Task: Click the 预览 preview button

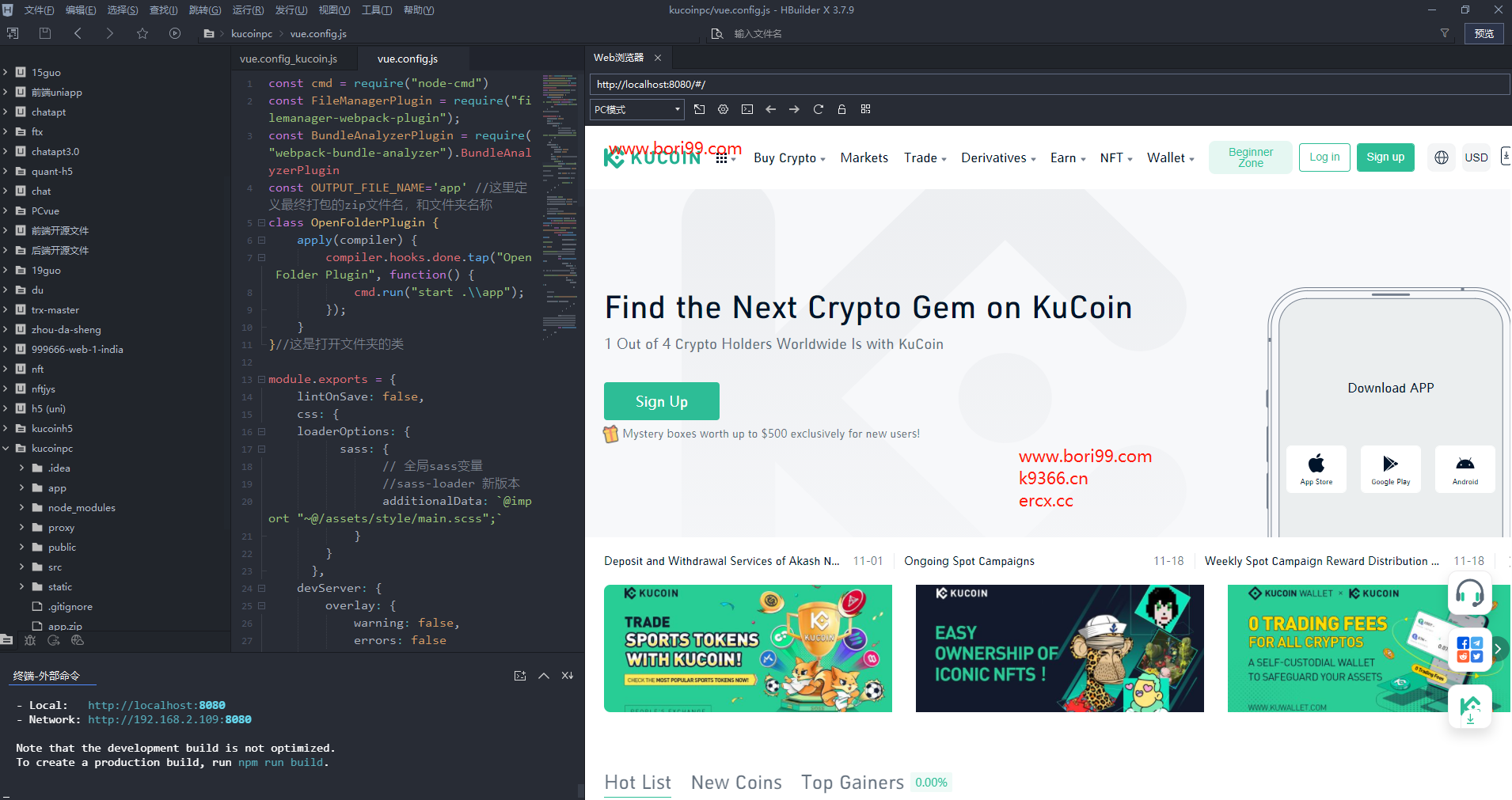Action: pyautogui.click(x=1484, y=33)
